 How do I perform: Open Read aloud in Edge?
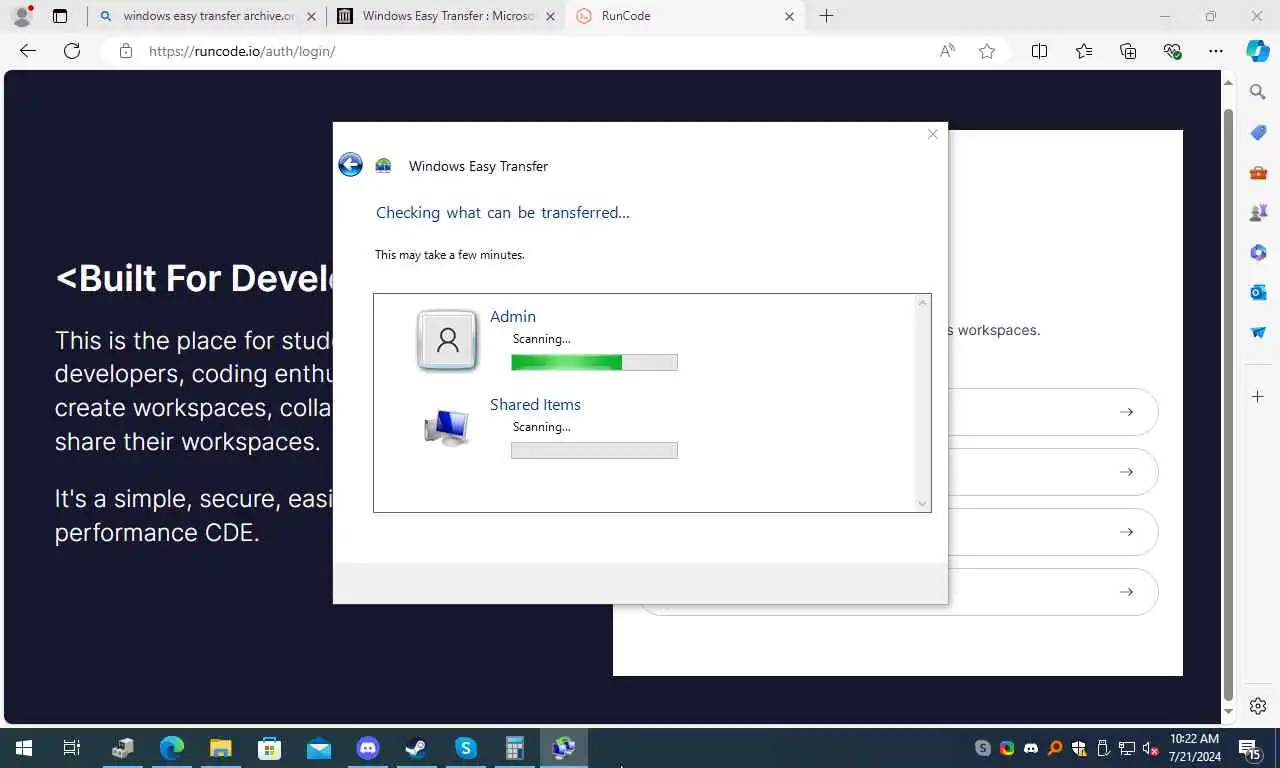coord(947,51)
